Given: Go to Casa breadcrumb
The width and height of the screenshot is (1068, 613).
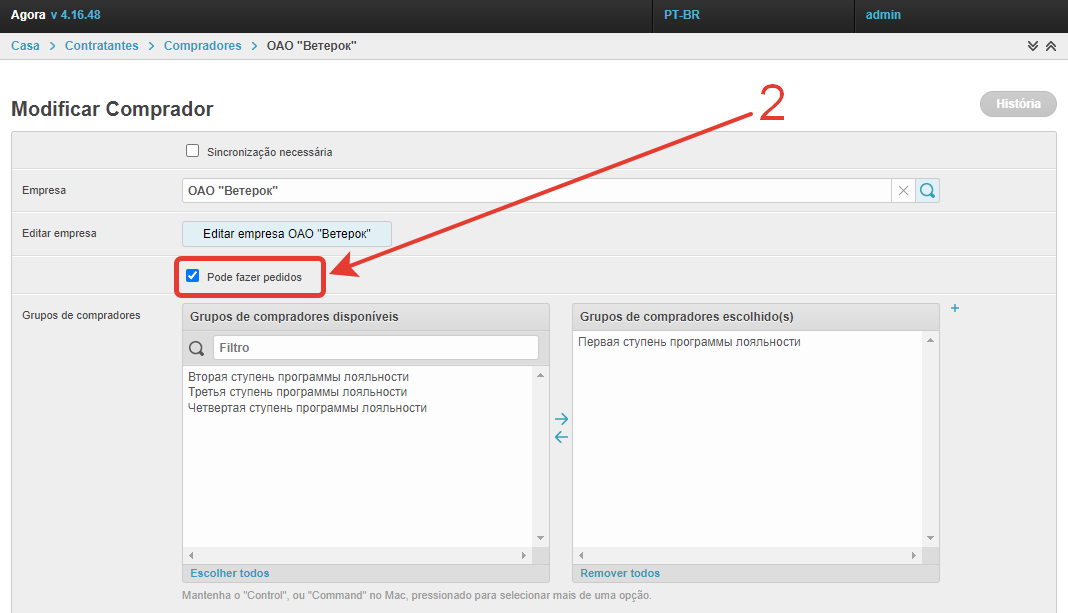Looking at the screenshot, I should pos(25,46).
